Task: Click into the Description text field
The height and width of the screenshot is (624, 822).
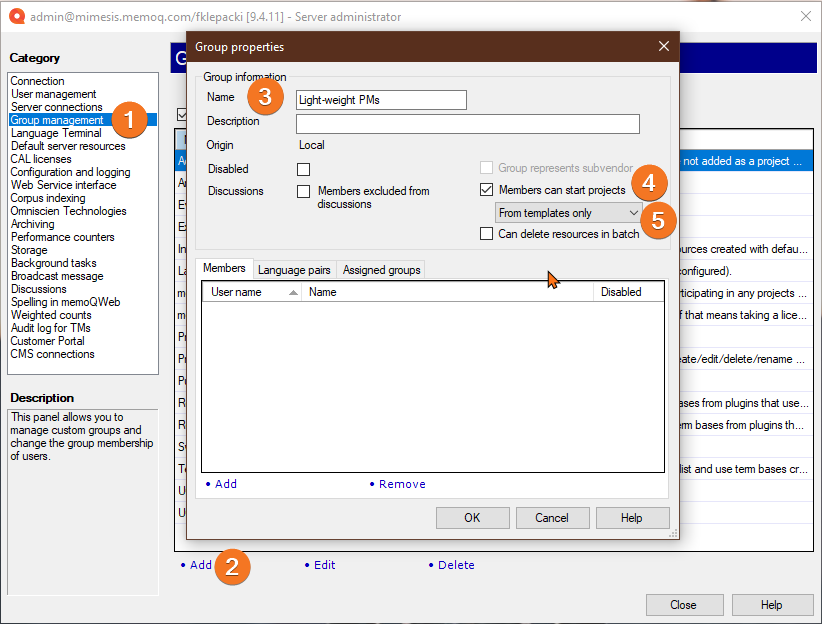Action: click(x=468, y=124)
